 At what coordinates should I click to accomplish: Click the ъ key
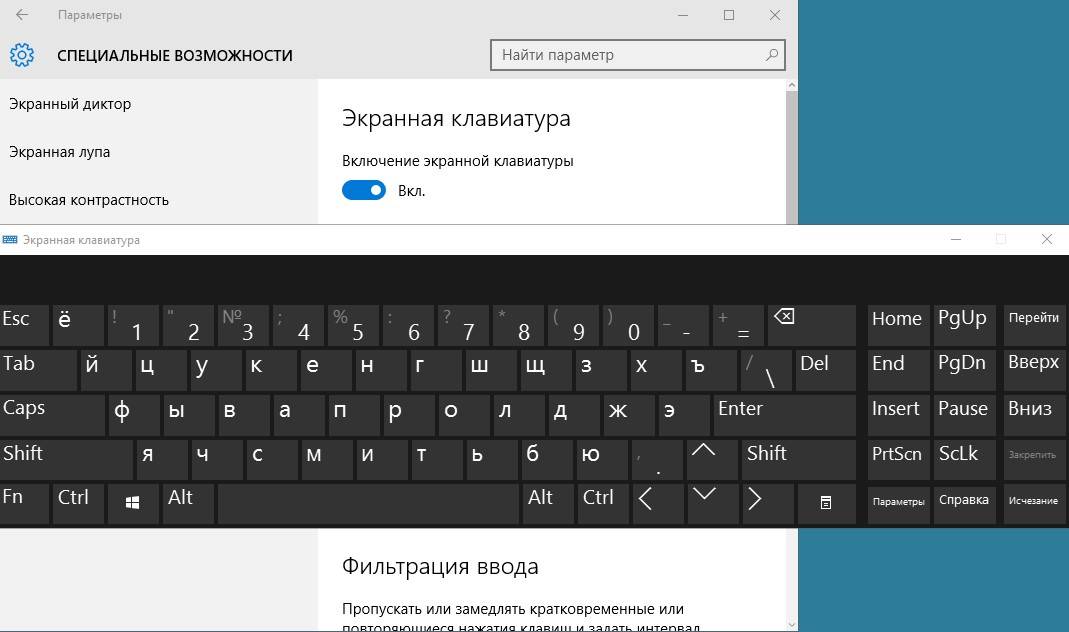click(x=712, y=370)
